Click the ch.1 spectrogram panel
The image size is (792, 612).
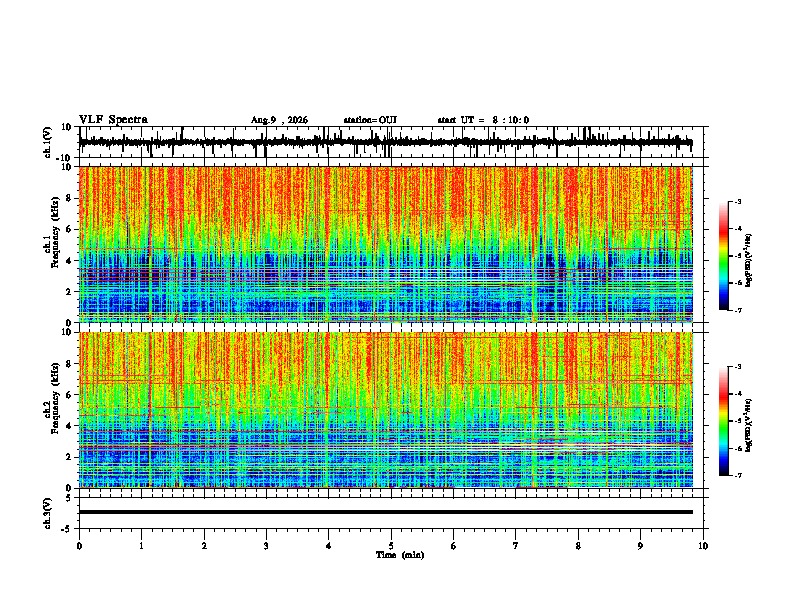click(386, 244)
